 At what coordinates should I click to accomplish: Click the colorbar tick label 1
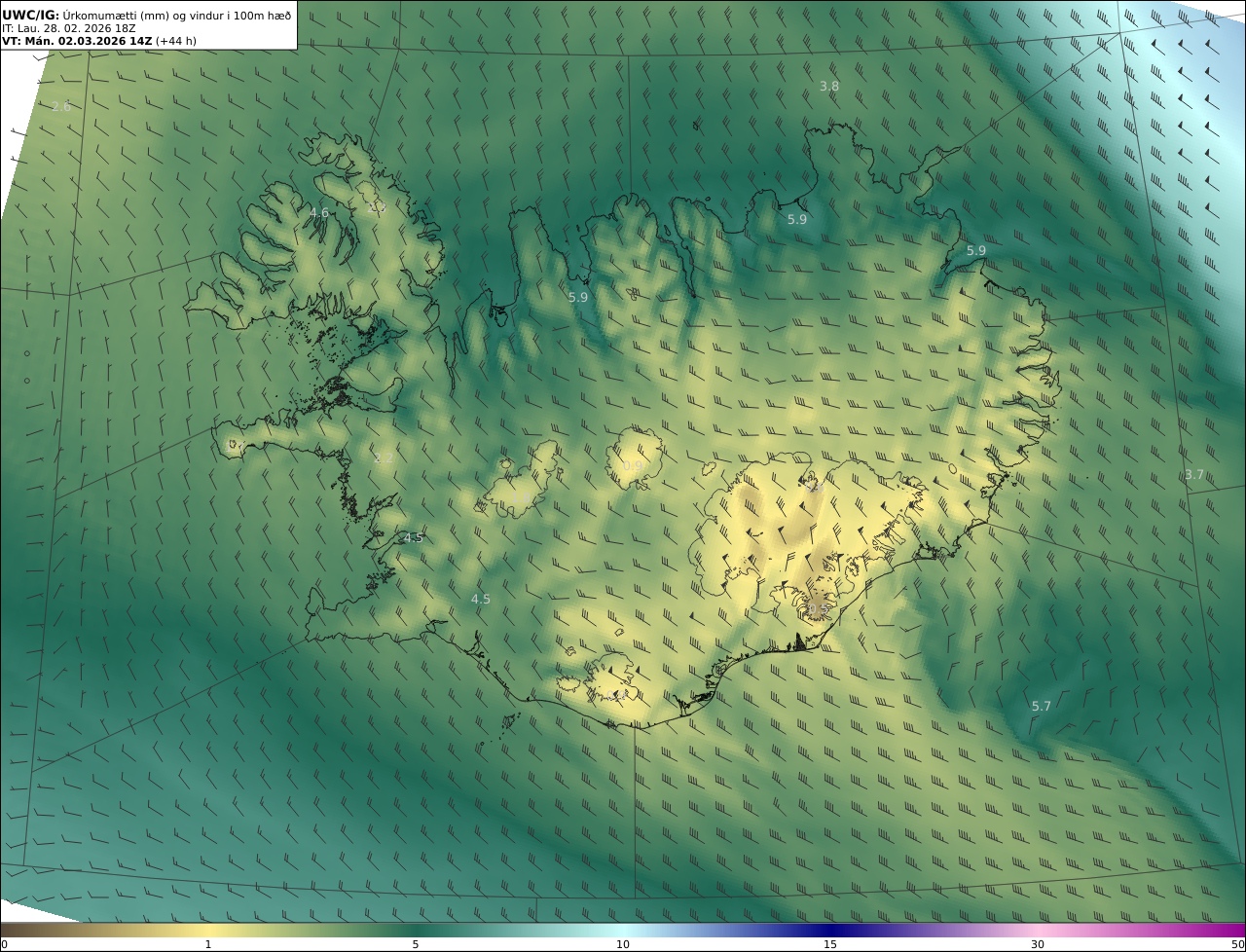207,944
